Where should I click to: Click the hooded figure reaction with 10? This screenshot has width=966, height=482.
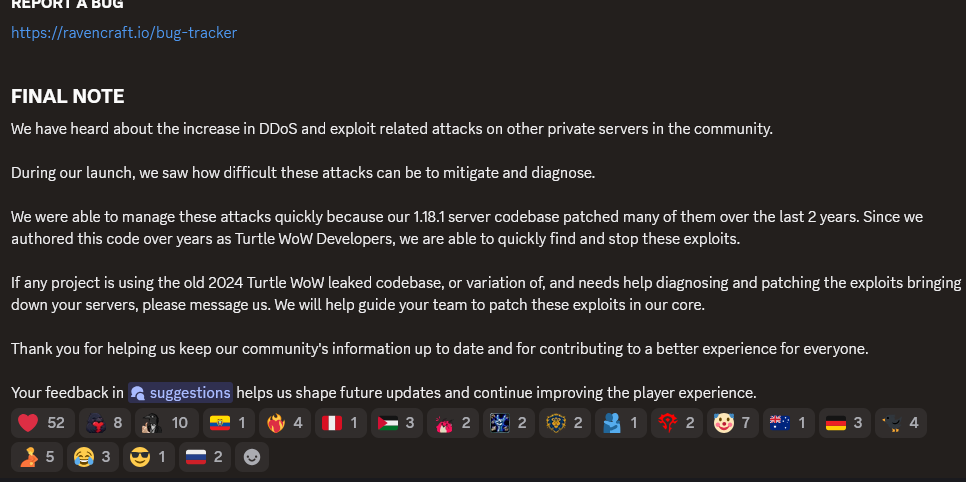point(166,423)
